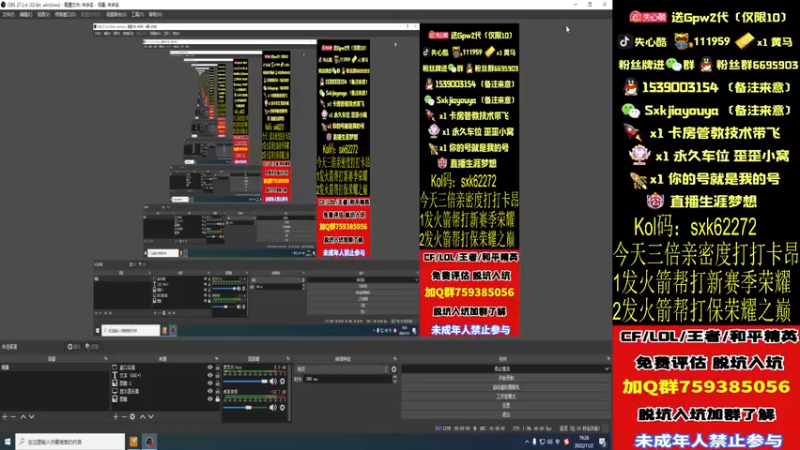Open source properties gear in Sources toolbar
The image size is (800, 450).
132,417
